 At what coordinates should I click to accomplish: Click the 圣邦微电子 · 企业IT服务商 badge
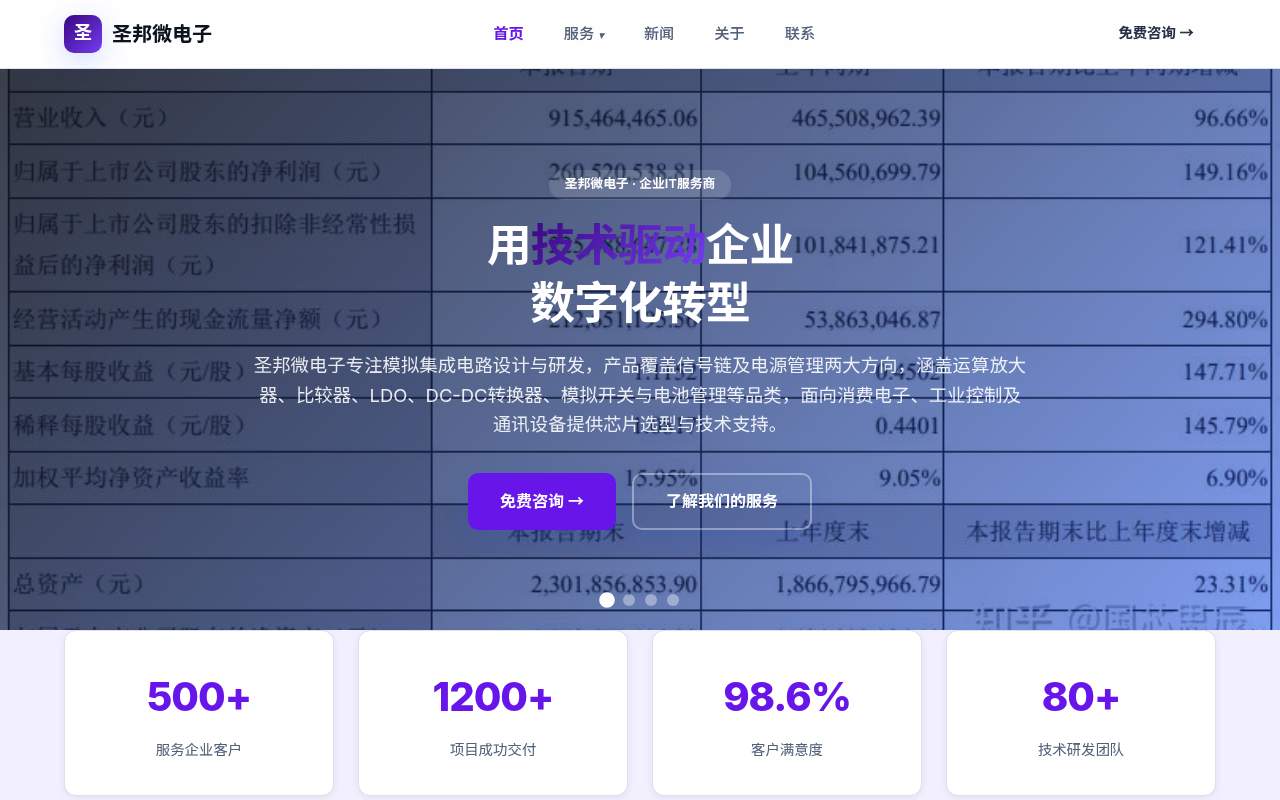[640, 184]
